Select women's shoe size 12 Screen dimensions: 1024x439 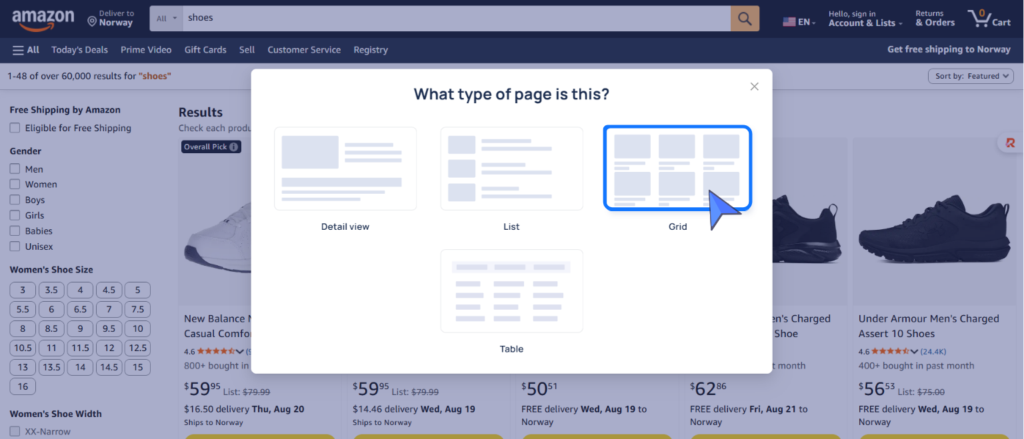(x=109, y=348)
